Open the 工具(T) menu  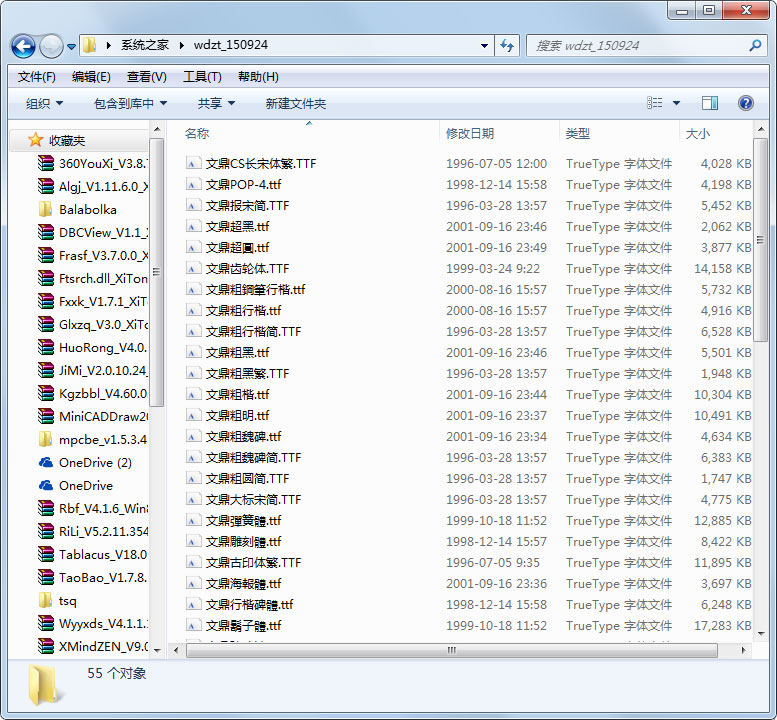click(x=202, y=77)
